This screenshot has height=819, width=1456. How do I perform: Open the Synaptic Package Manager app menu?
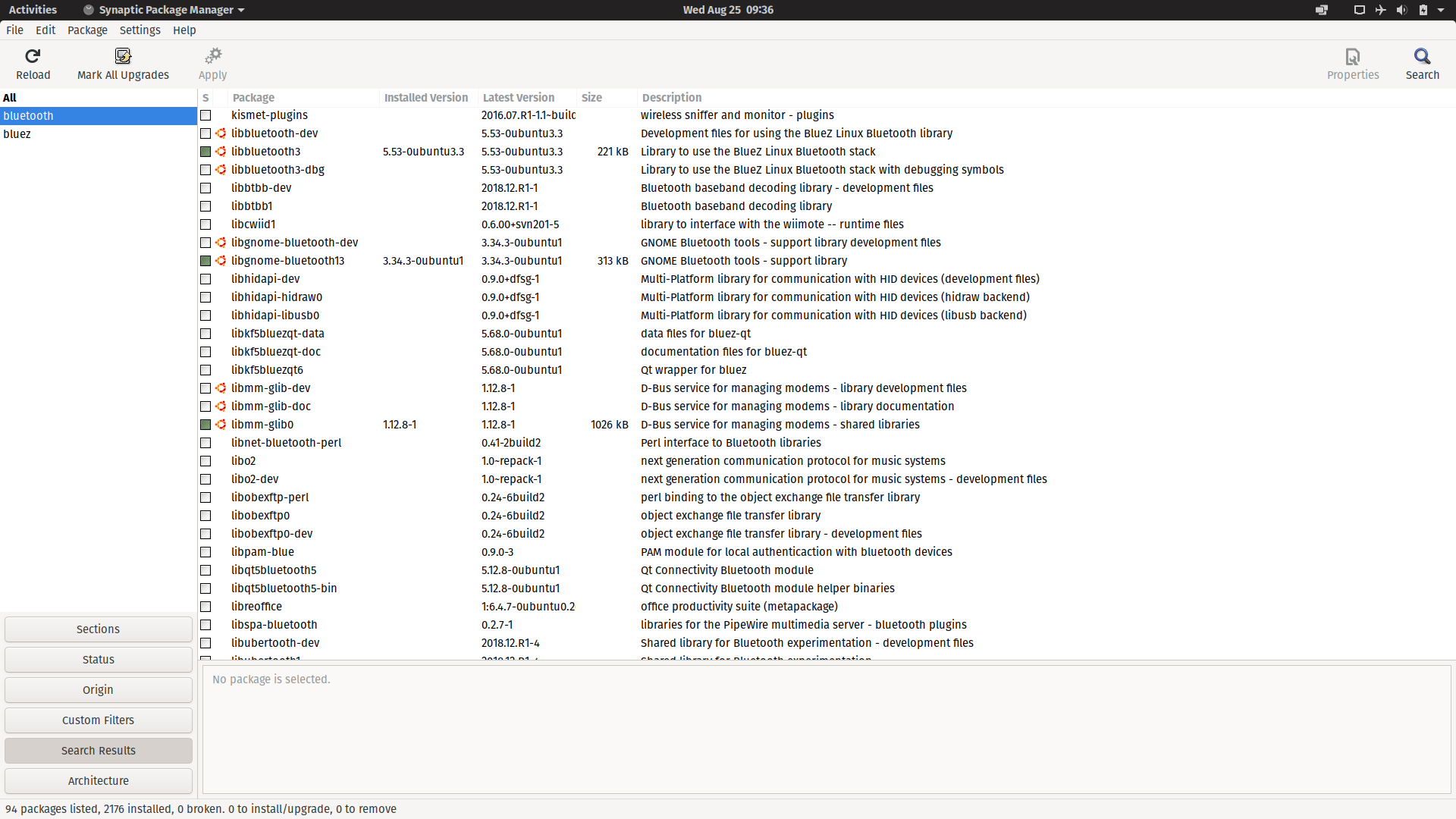(164, 10)
